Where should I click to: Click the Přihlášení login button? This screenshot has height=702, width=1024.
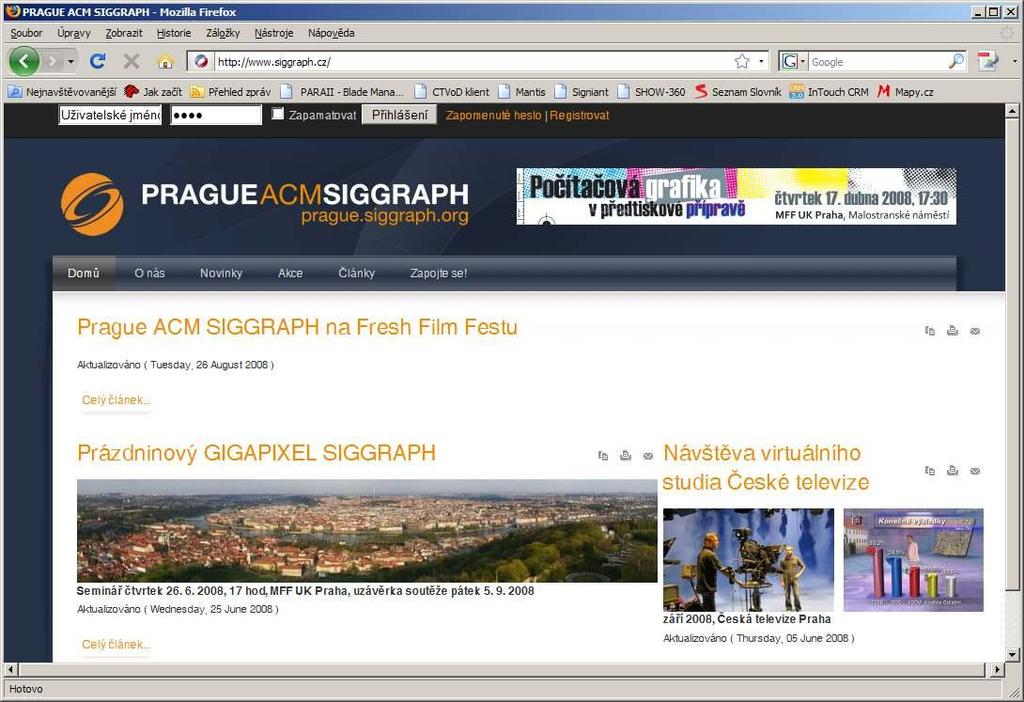click(x=400, y=115)
